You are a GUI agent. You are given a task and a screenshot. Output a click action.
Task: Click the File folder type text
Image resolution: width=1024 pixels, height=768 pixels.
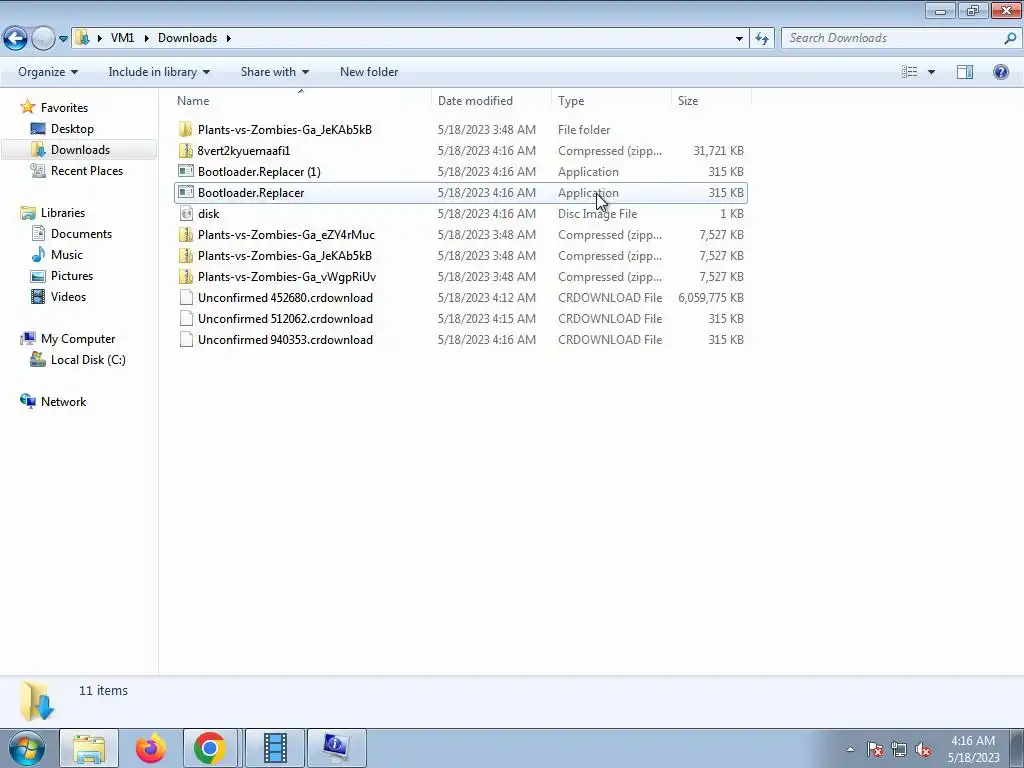coord(584,129)
